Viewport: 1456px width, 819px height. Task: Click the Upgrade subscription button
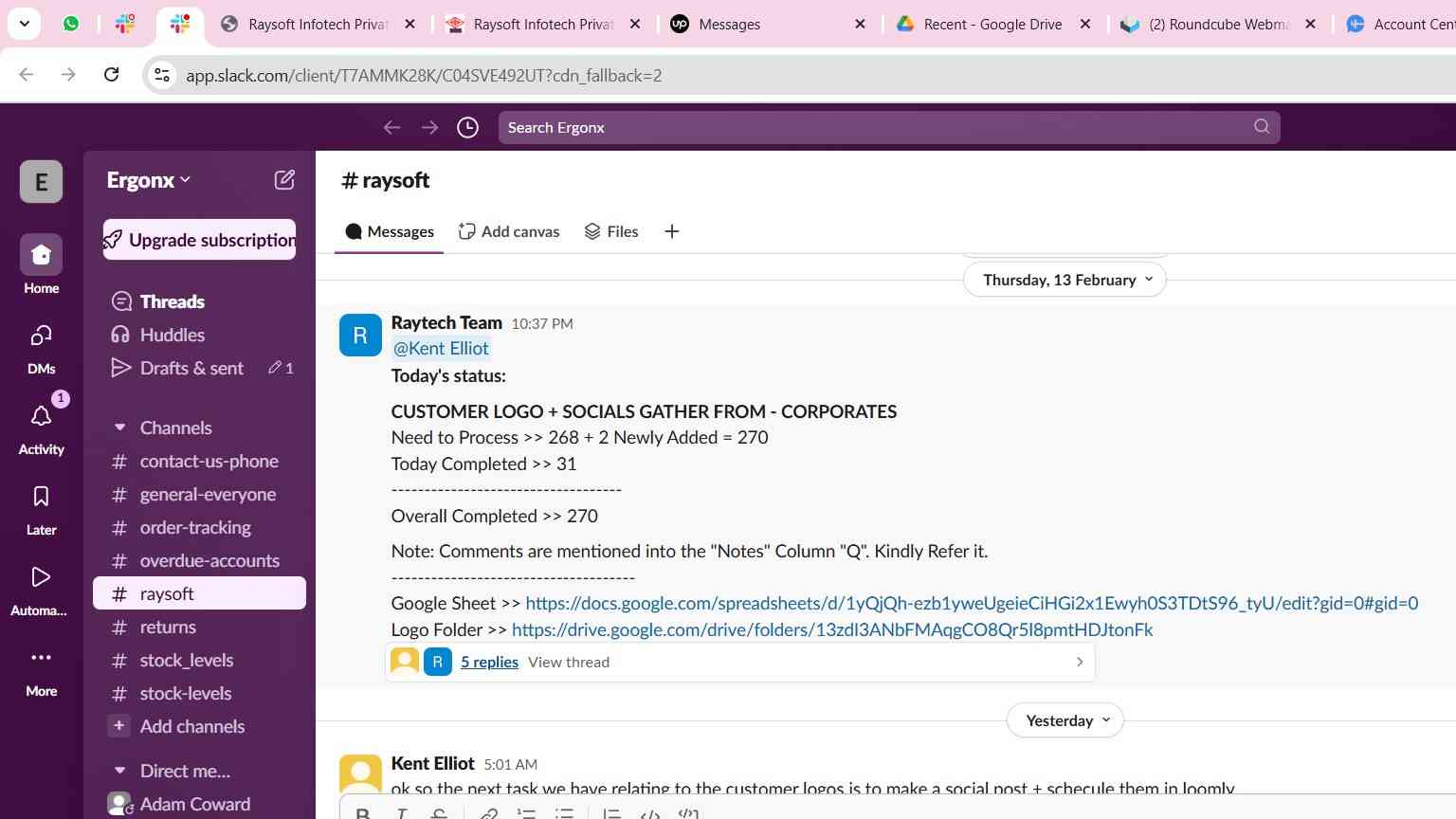pyautogui.click(x=199, y=240)
